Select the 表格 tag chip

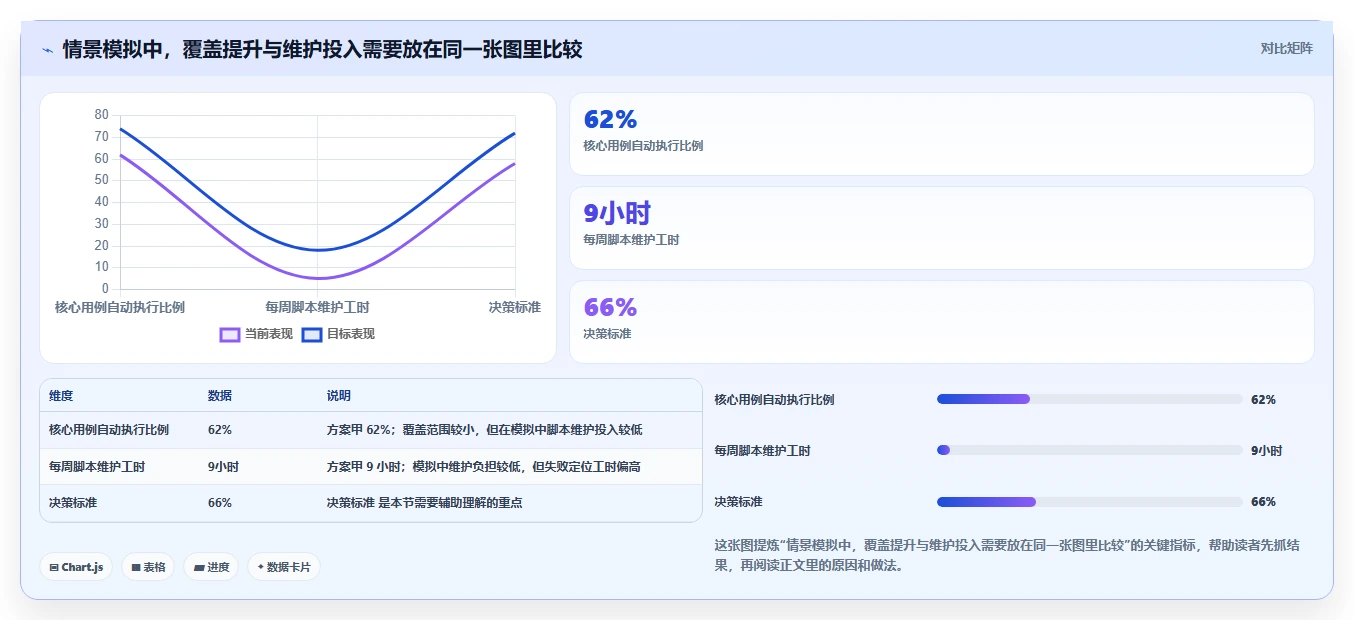tap(148, 567)
